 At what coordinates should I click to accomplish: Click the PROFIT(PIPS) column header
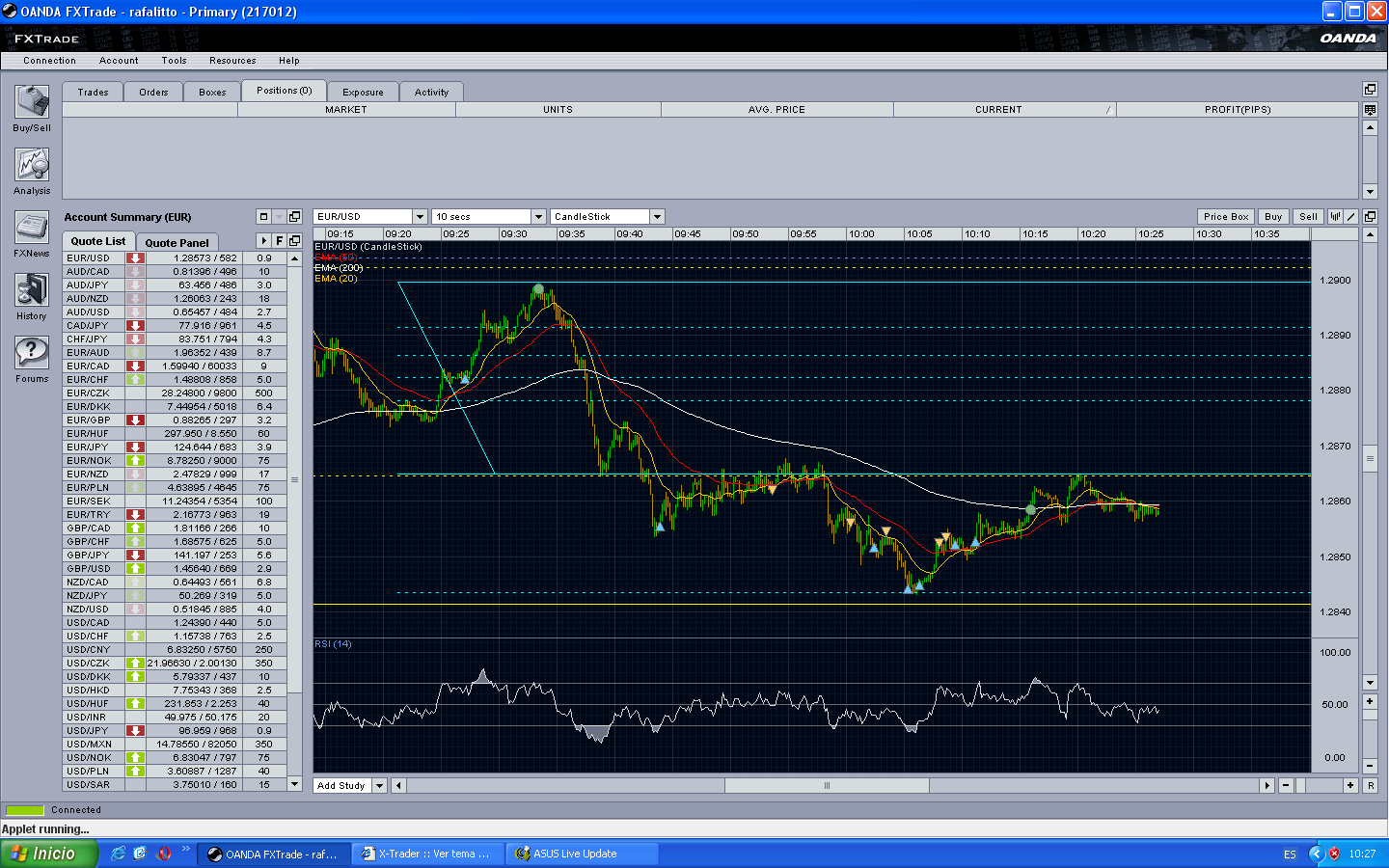pyautogui.click(x=1238, y=110)
